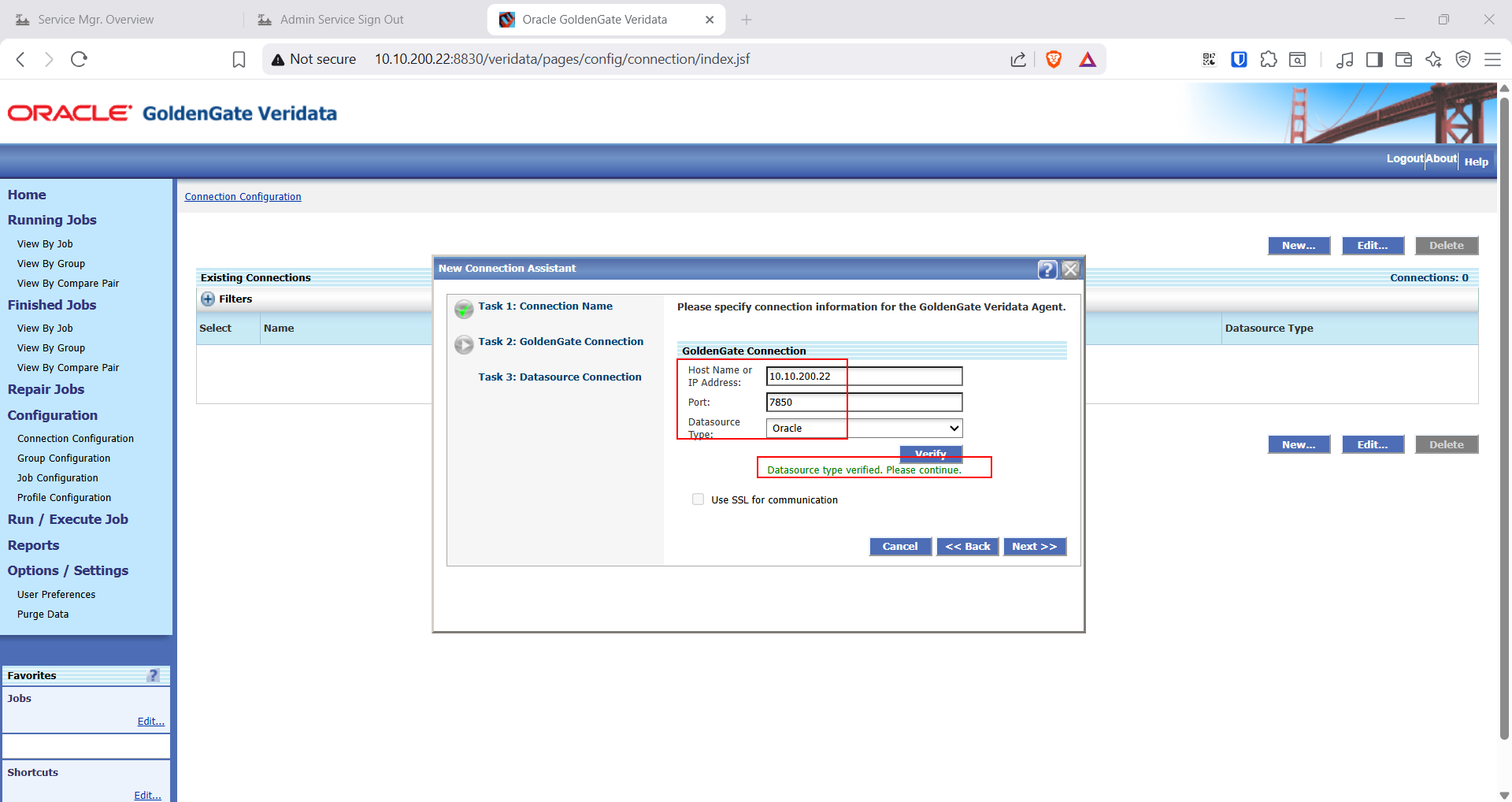The width and height of the screenshot is (1512, 802).
Task: Open help in the New Connection Assistant
Action: click(1047, 269)
